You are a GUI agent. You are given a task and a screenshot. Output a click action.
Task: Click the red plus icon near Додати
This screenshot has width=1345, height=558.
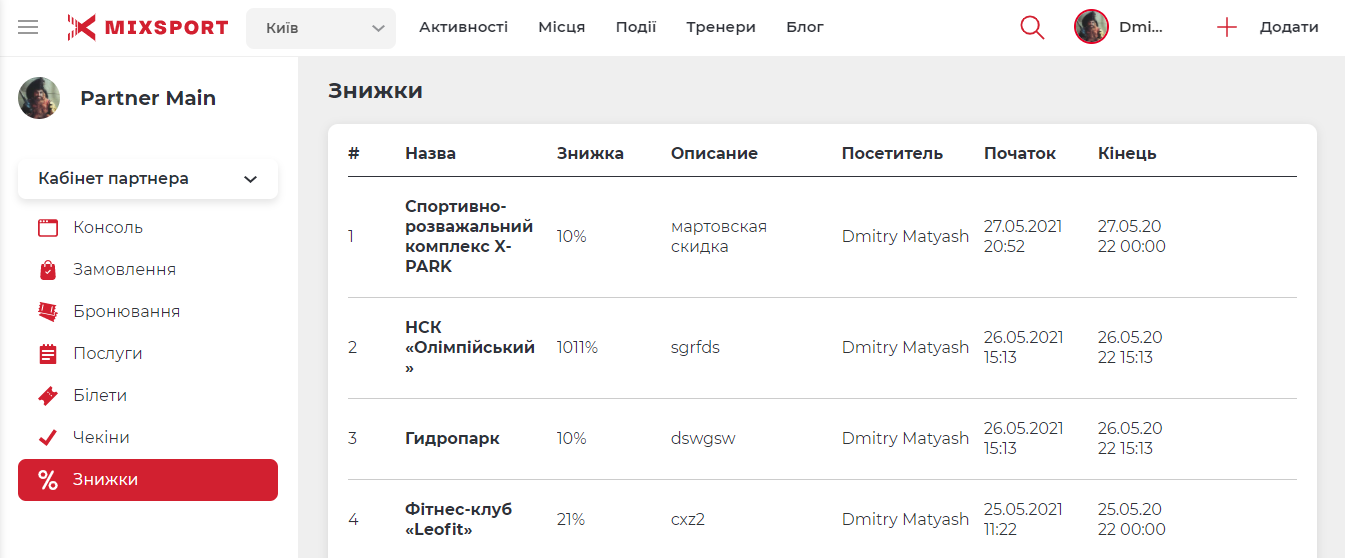click(x=1227, y=27)
